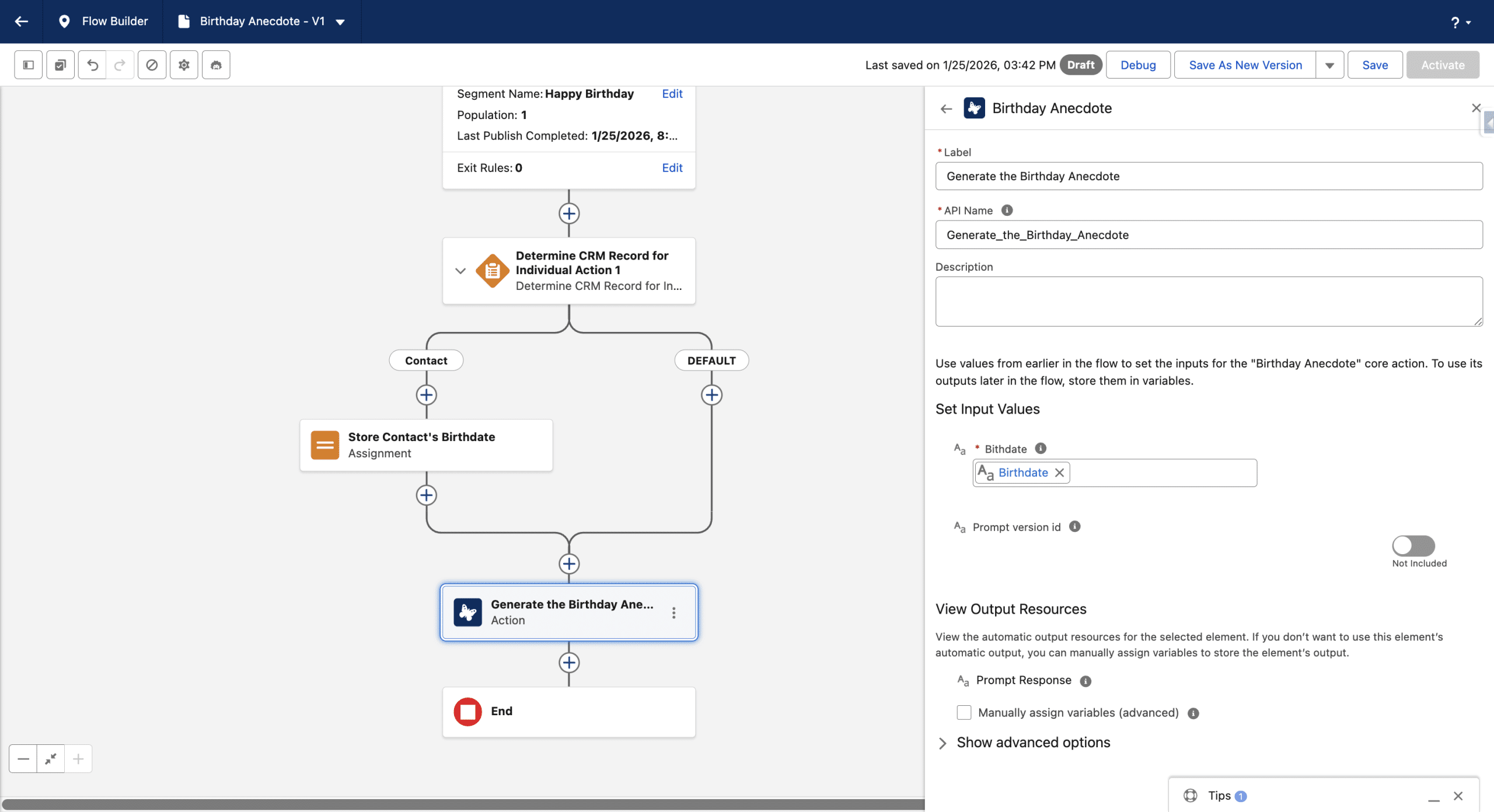Click the select elements toolbar icon
The height and width of the screenshot is (812, 1494).
(x=60, y=65)
